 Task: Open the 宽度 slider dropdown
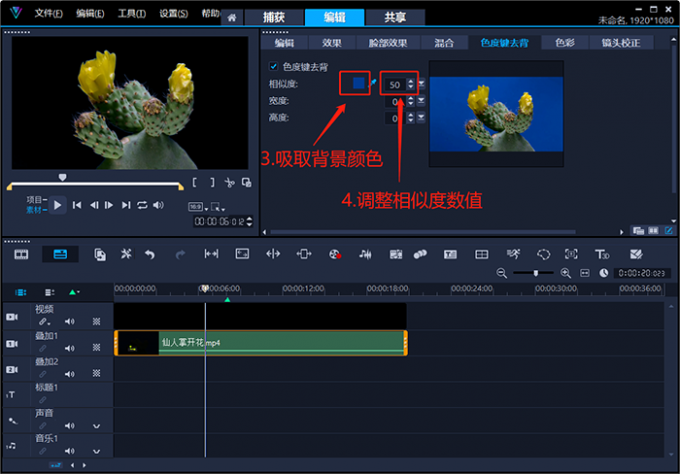pyautogui.click(x=421, y=101)
